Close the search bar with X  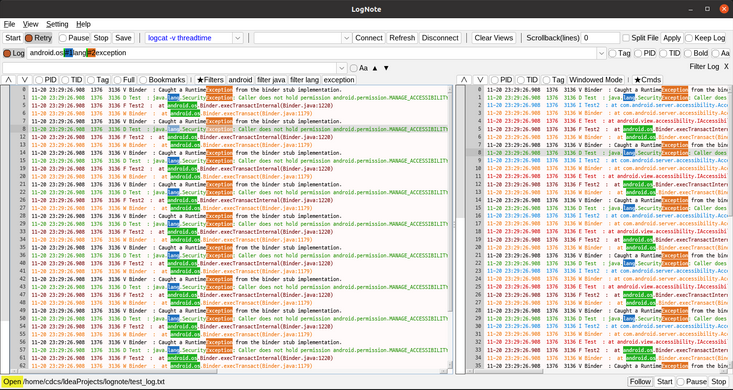click(726, 66)
